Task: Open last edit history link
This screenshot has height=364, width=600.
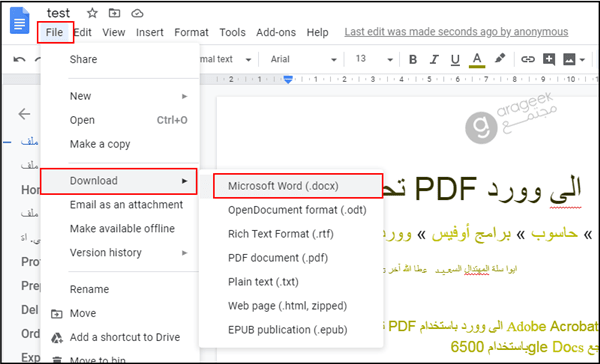Action: point(456,32)
